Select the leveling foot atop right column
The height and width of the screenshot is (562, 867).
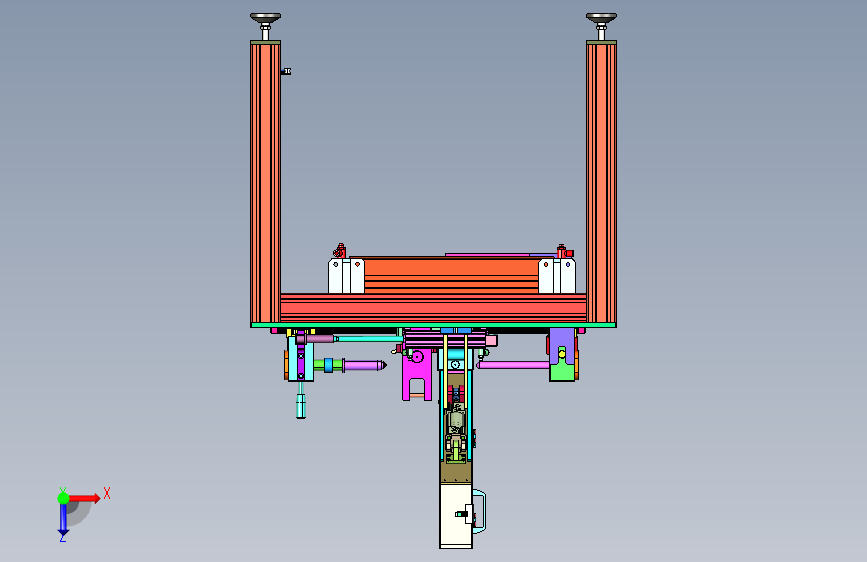pos(601,27)
